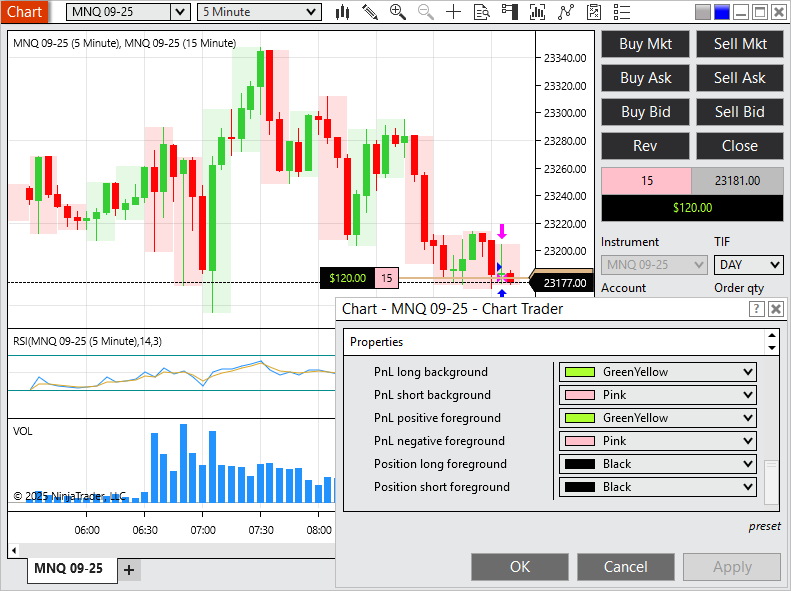Viewport: 791px width, 591px height.
Task: Select the drawing tools pencil icon
Action: click(x=370, y=12)
